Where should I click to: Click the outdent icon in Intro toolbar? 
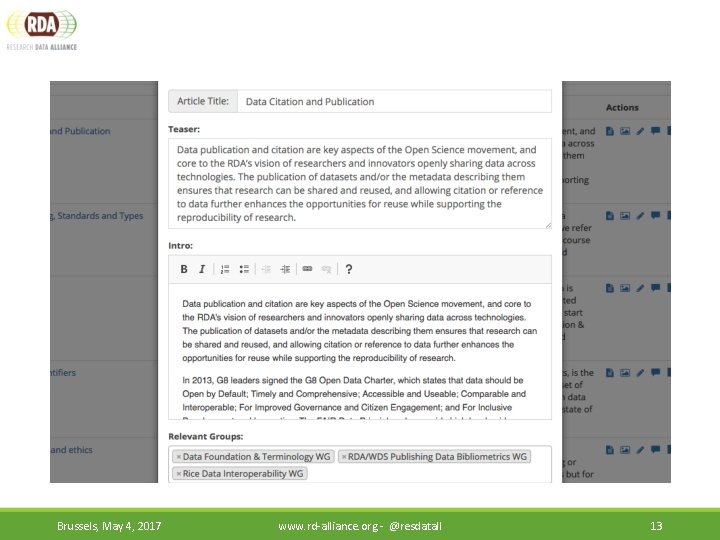[x=266, y=269]
